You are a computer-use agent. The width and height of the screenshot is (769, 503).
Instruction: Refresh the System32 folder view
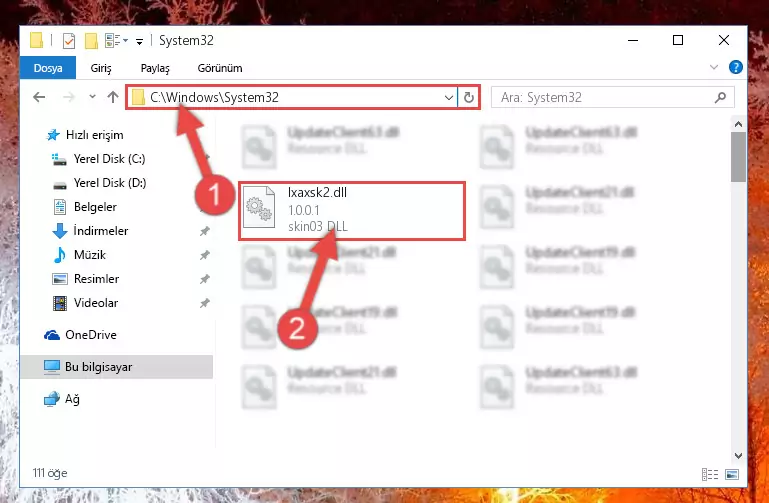pyautogui.click(x=469, y=97)
